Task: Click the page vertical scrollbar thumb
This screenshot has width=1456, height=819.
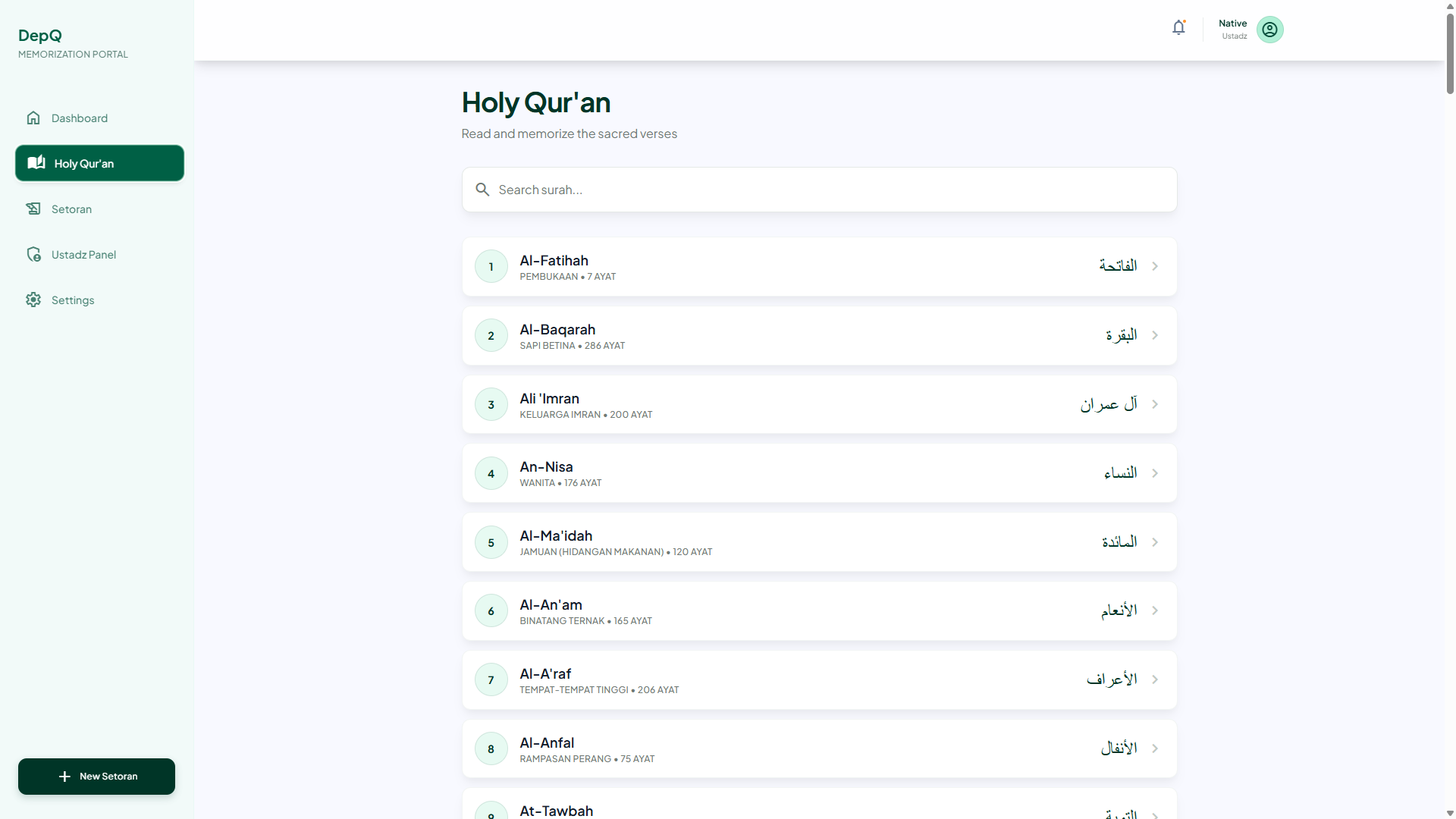Action: 1450,53
